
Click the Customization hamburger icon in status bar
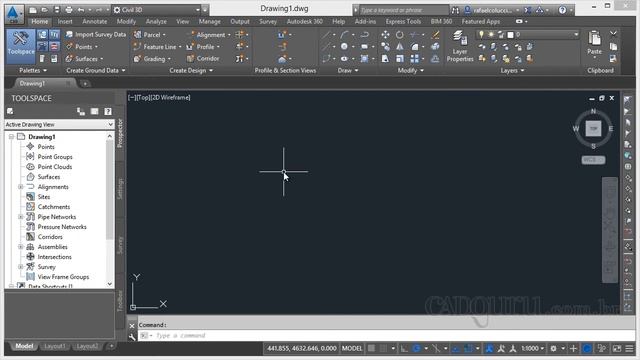629,349
